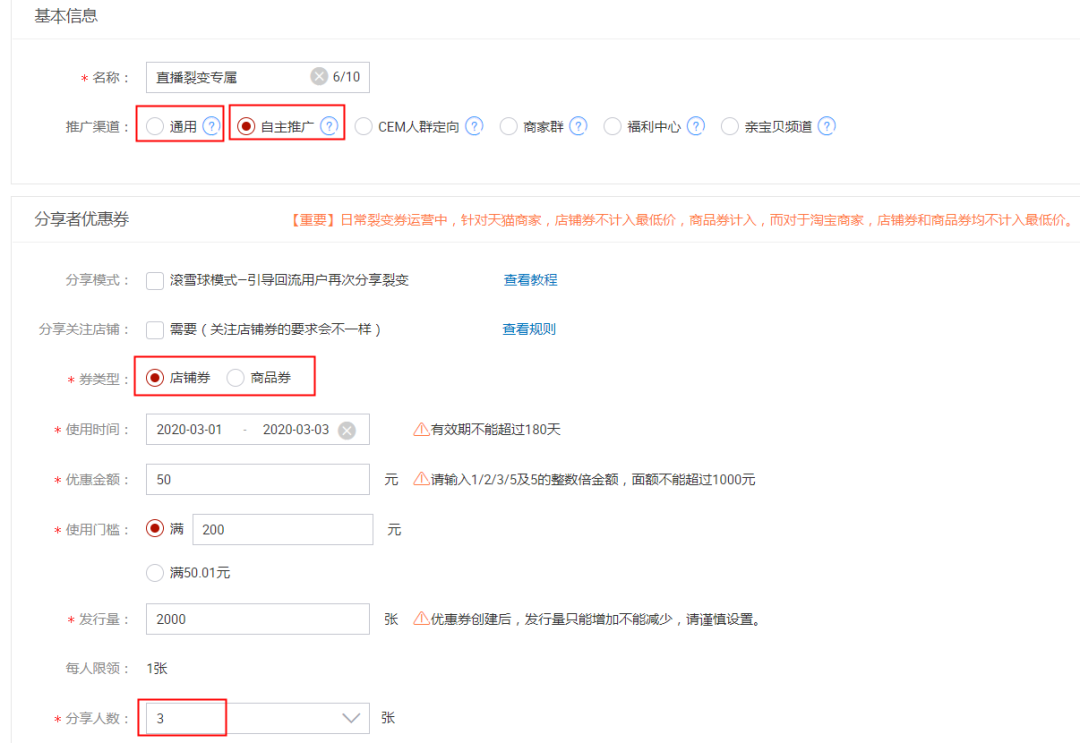The image size is (1080, 743).
Task: Select the 满50.01元 threshold option
Action: point(154,573)
